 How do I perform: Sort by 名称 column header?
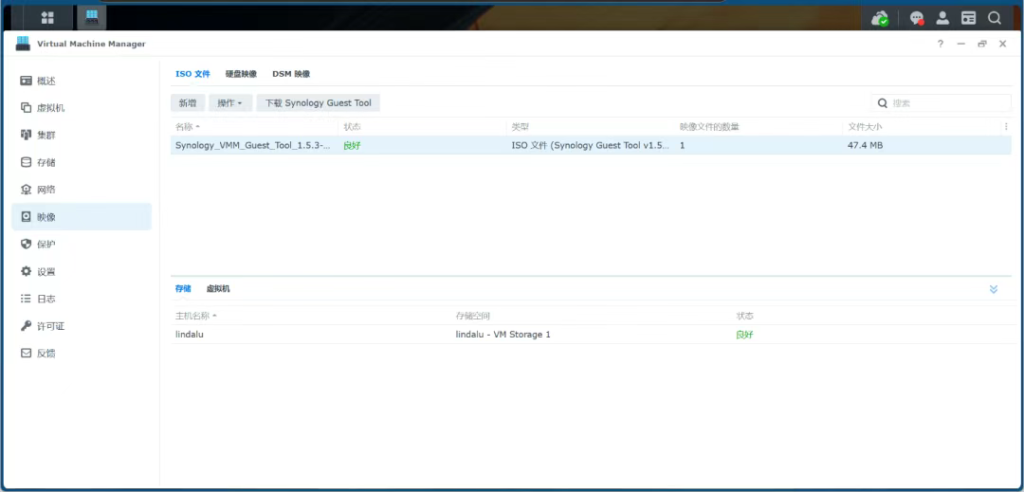tap(187, 126)
